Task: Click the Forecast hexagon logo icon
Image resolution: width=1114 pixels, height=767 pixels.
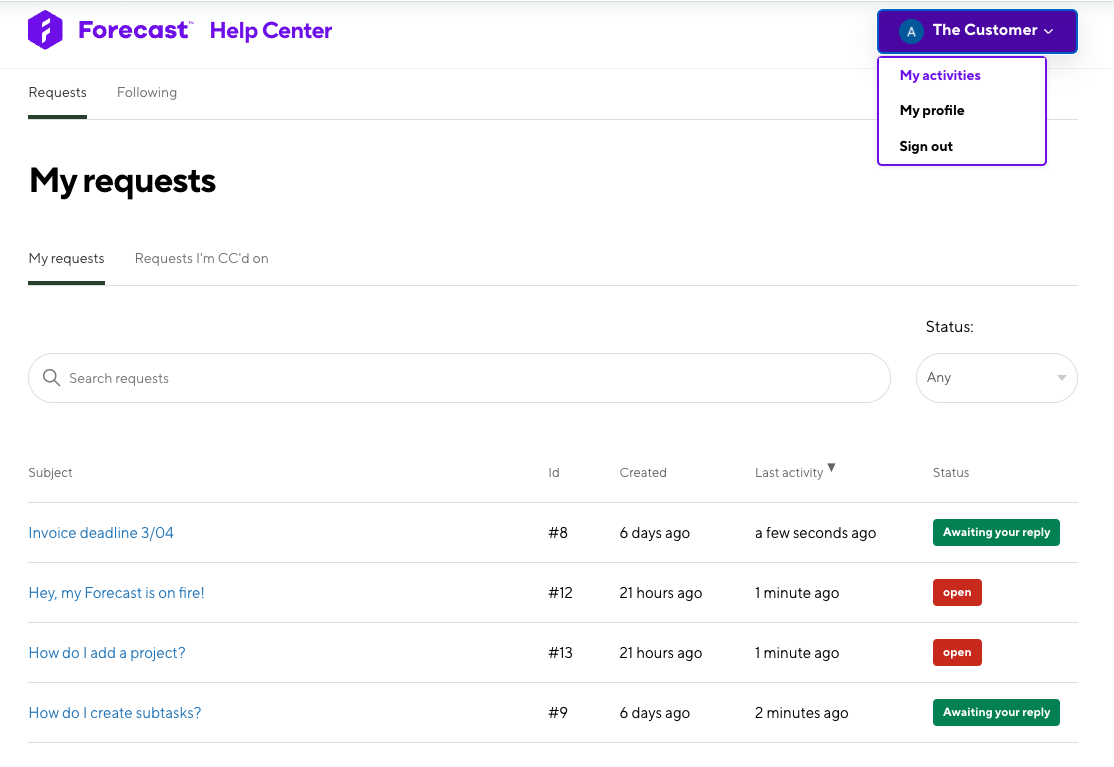Action: tap(45, 30)
